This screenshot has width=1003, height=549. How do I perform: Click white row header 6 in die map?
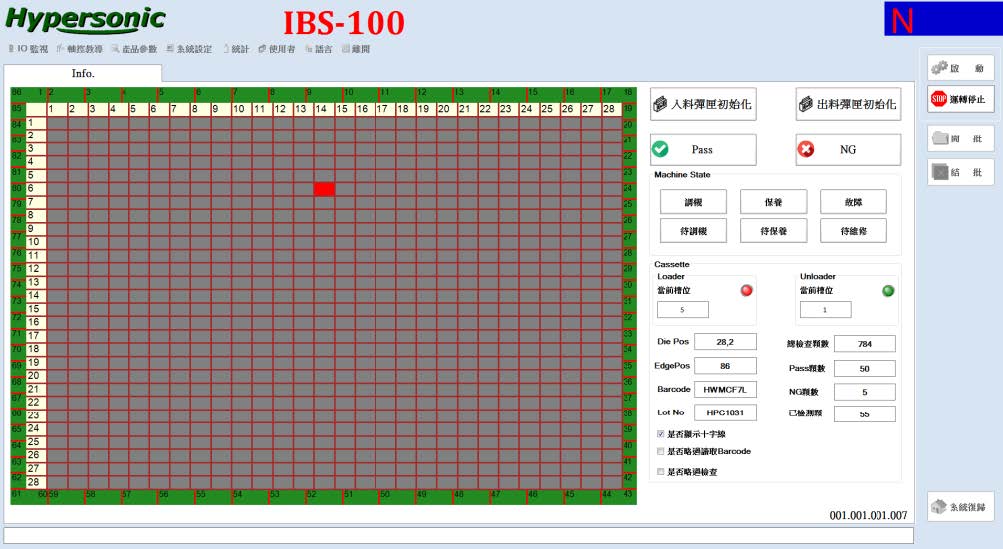click(x=36, y=188)
